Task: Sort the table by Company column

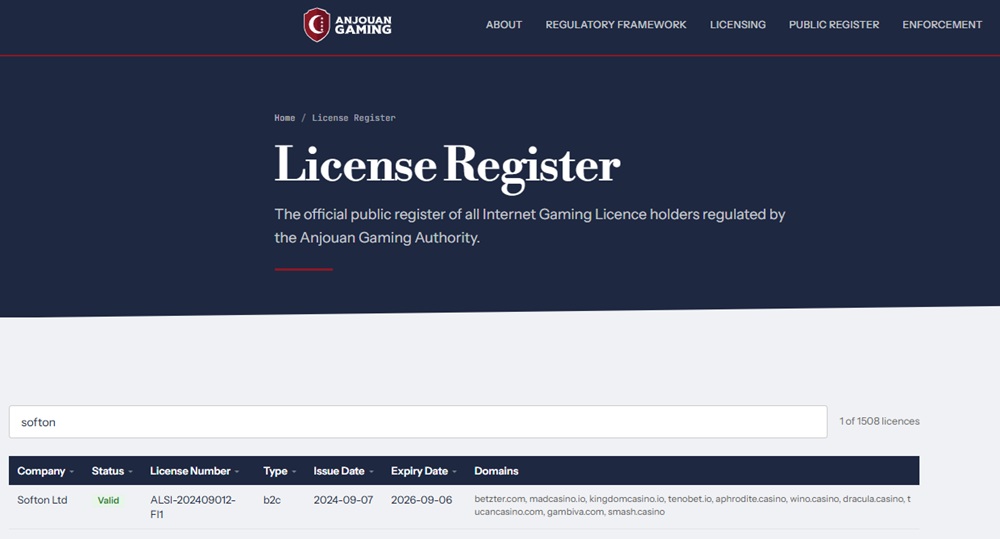Action: 45,471
